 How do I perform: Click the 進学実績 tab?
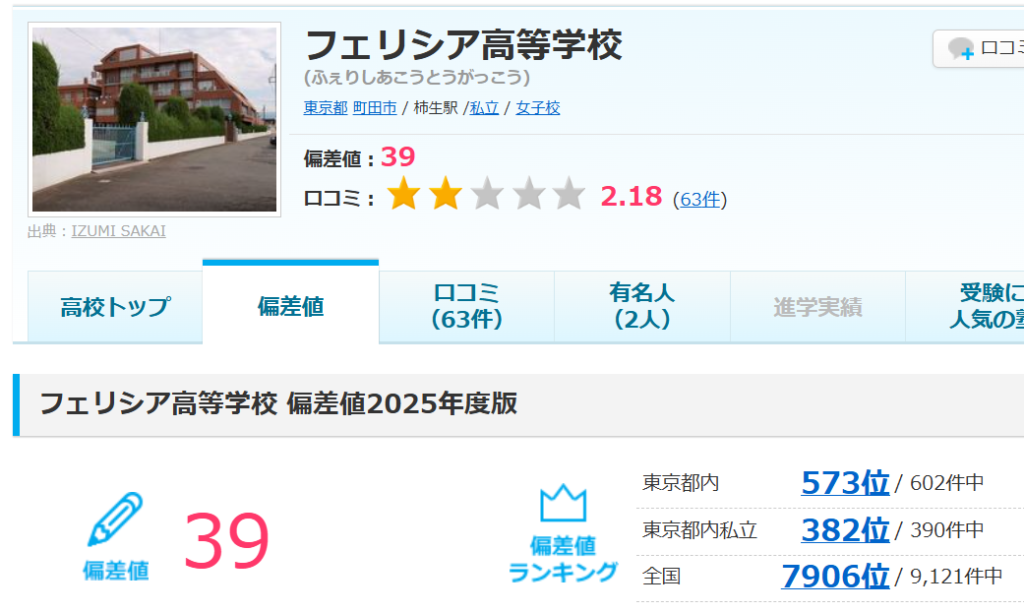point(818,306)
